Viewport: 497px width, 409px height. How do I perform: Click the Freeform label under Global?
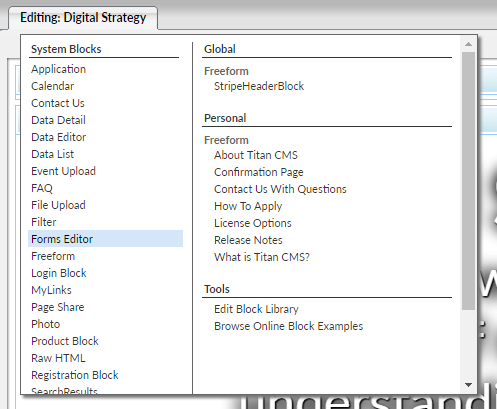pos(226,71)
